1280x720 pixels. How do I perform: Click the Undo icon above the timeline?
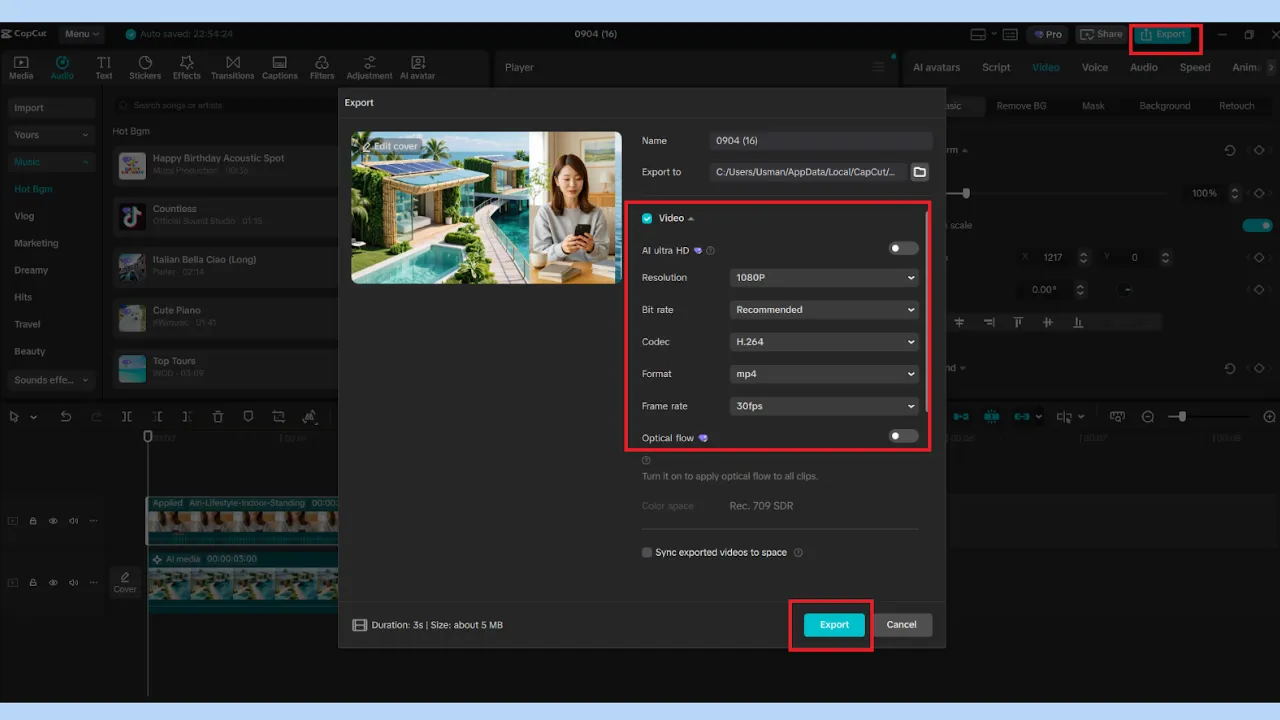pyautogui.click(x=66, y=416)
